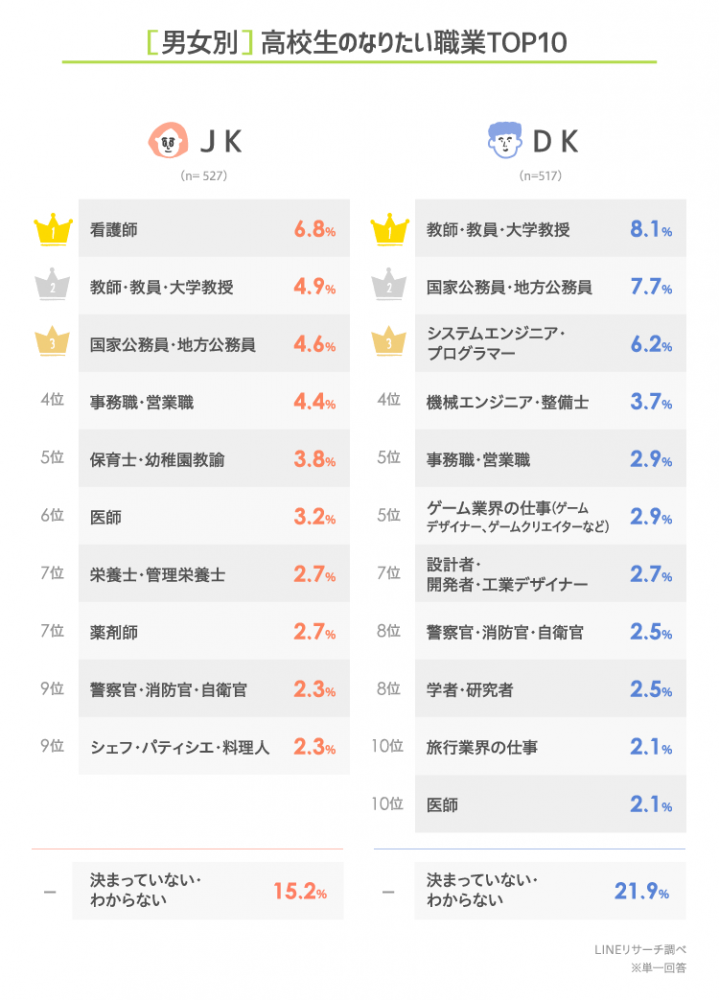Click the JK girl face icon

pyautogui.click(x=169, y=142)
